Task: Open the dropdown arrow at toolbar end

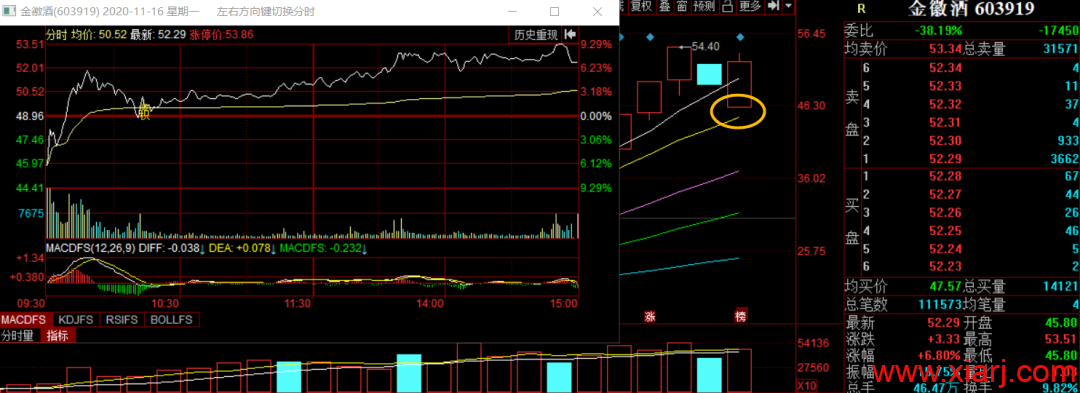Action: tap(789, 6)
